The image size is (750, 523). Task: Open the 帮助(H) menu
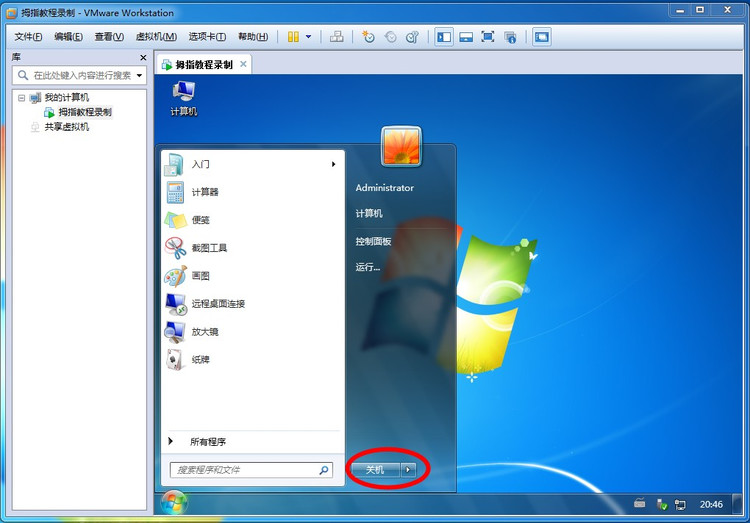(x=253, y=37)
